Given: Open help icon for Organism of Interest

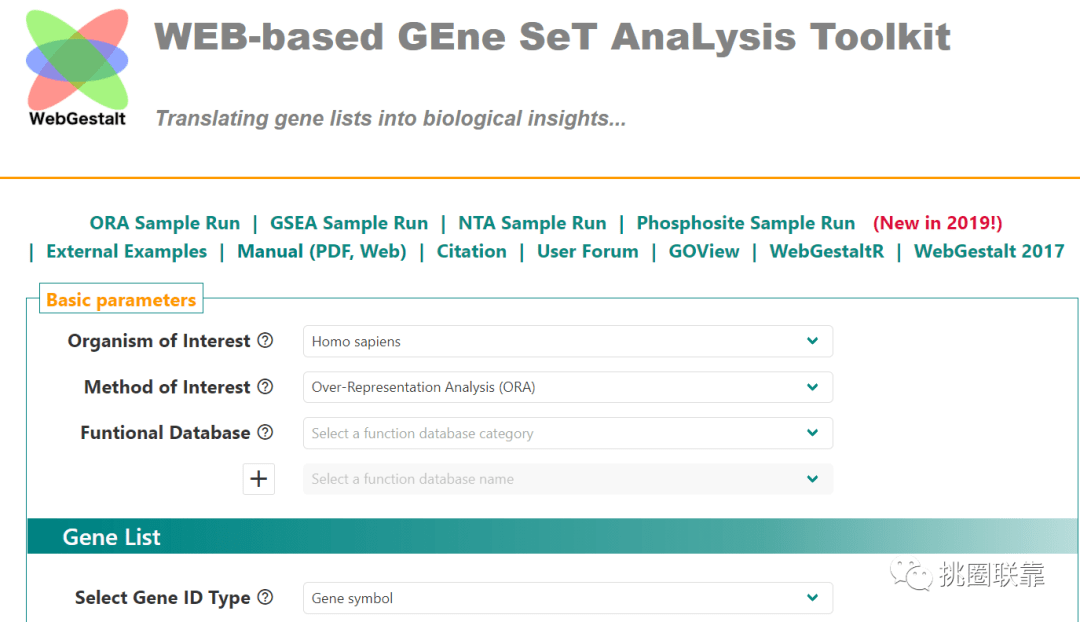Looking at the screenshot, I should (265, 340).
